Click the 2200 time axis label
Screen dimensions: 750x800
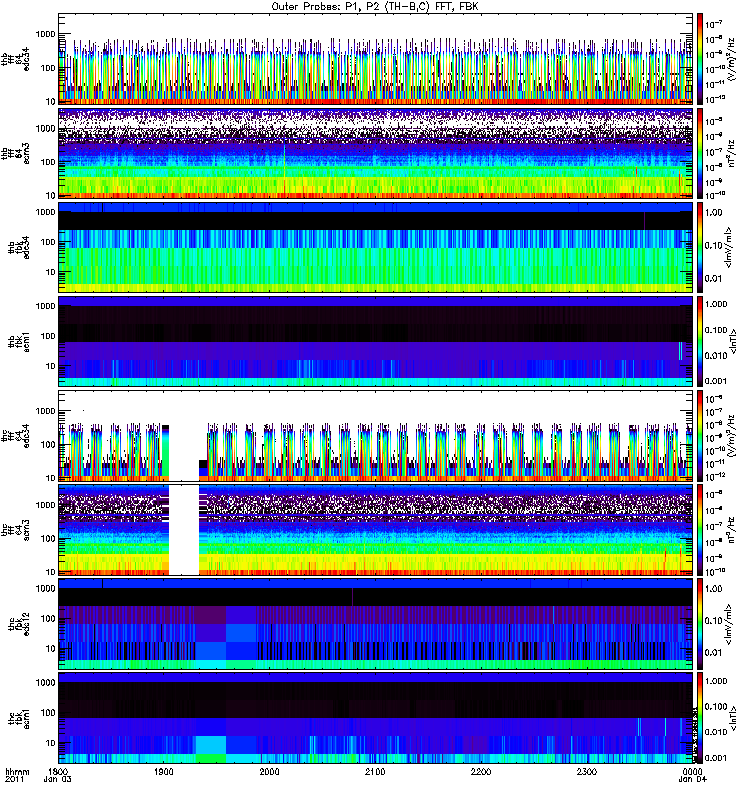coord(481,771)
